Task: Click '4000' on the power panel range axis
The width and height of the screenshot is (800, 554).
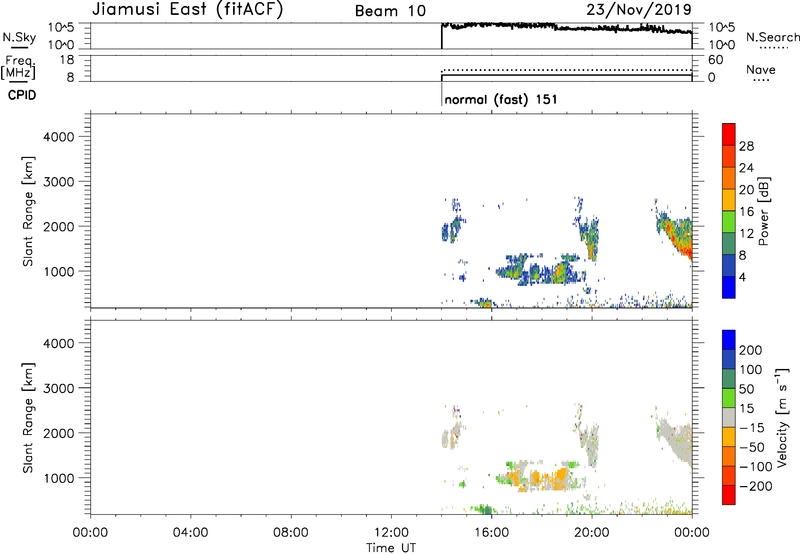Action: (x=58, y=137)
